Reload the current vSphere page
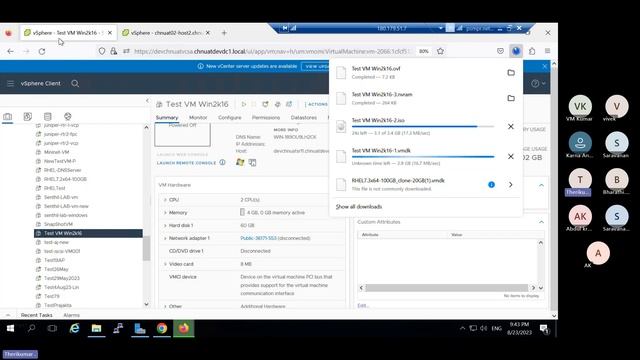This screenshot has width=640, height=360. coord(42,51)
